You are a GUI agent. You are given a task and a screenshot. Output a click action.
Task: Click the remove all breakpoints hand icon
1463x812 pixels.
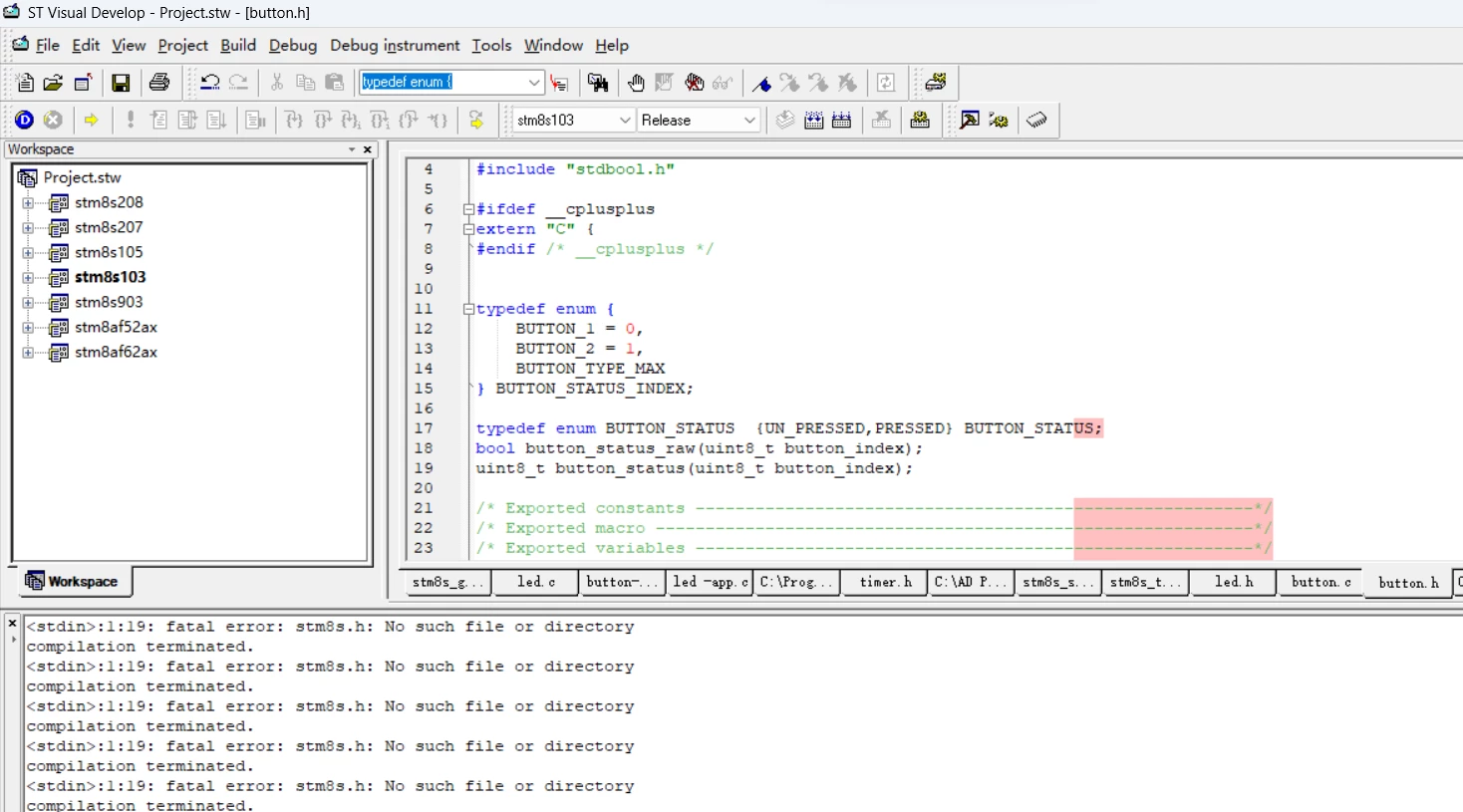pos(695,83)
